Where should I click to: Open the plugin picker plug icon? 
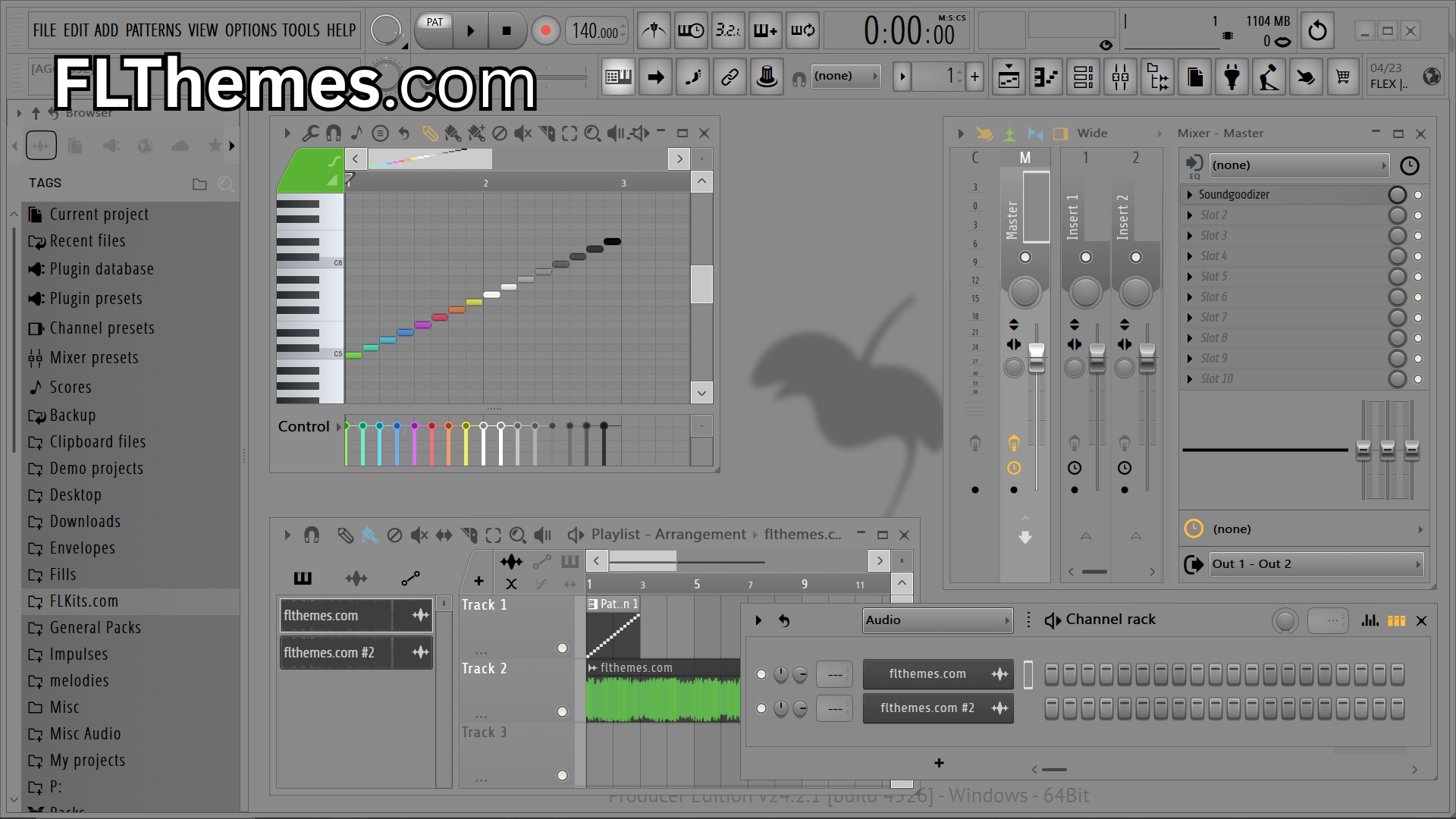click(1232, 77)
